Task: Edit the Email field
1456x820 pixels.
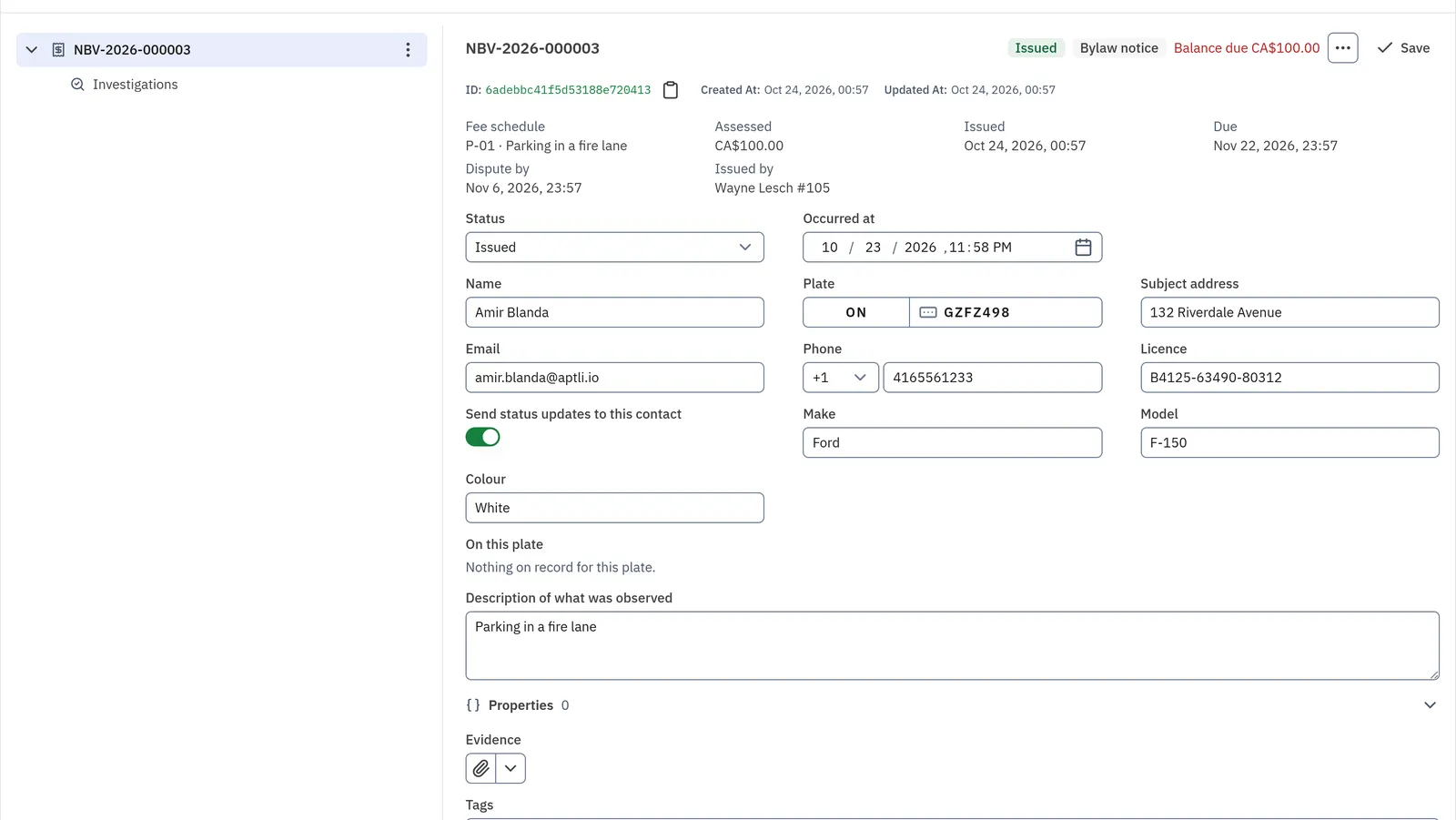Action: click(614, 378)
